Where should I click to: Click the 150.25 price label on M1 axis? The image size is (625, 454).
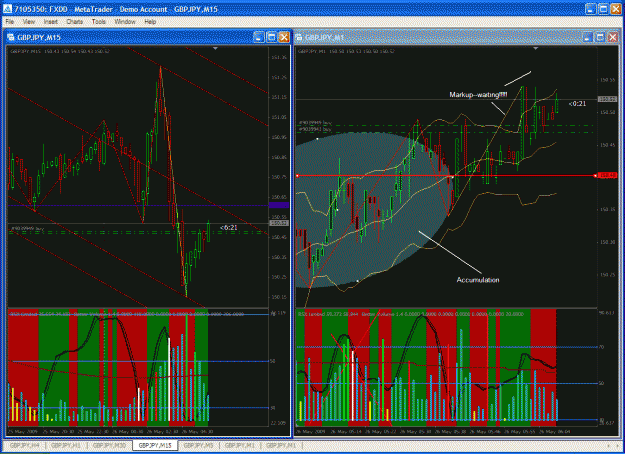coord(607,275)
